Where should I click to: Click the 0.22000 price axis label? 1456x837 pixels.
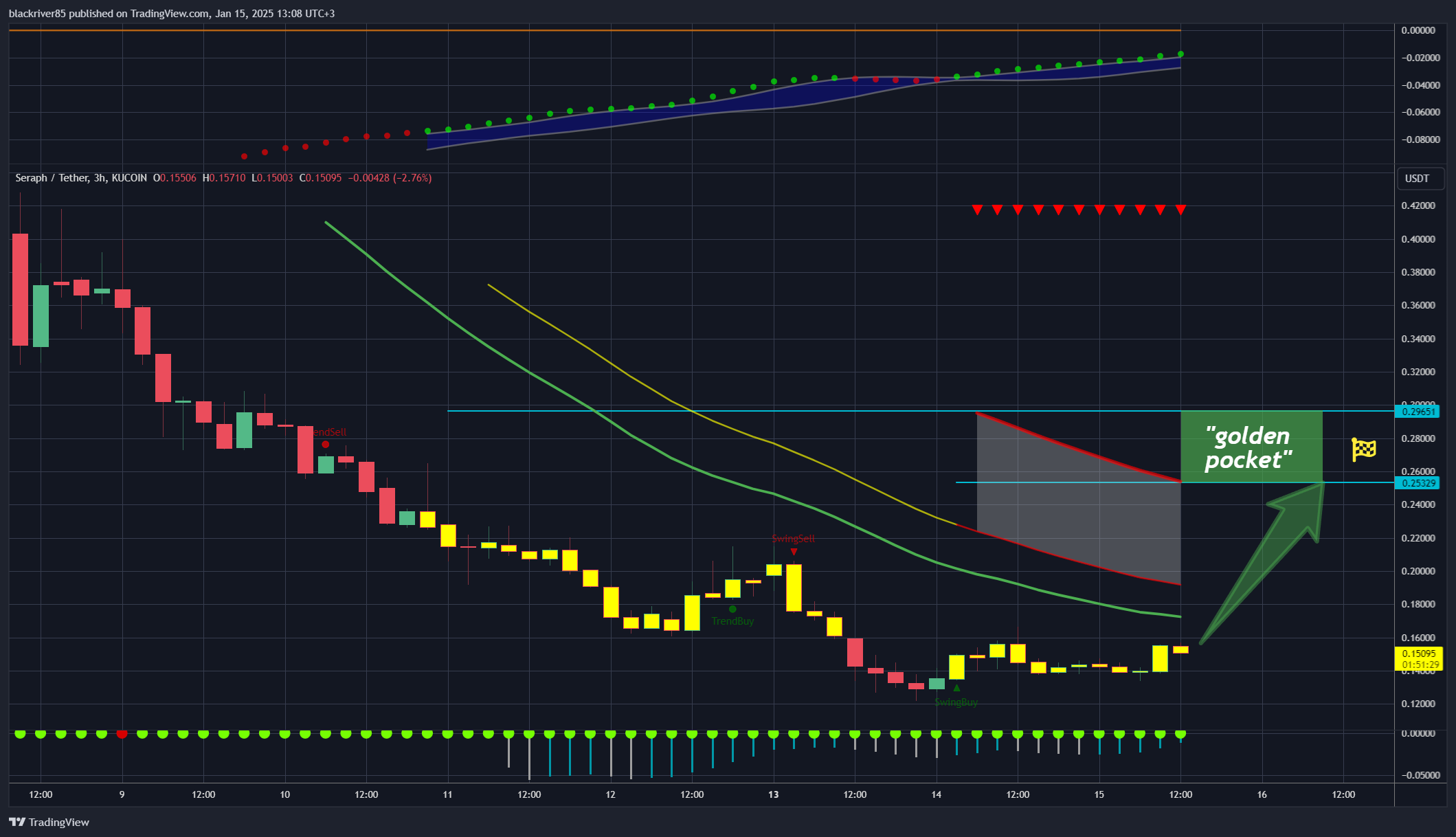[1418, 538]
